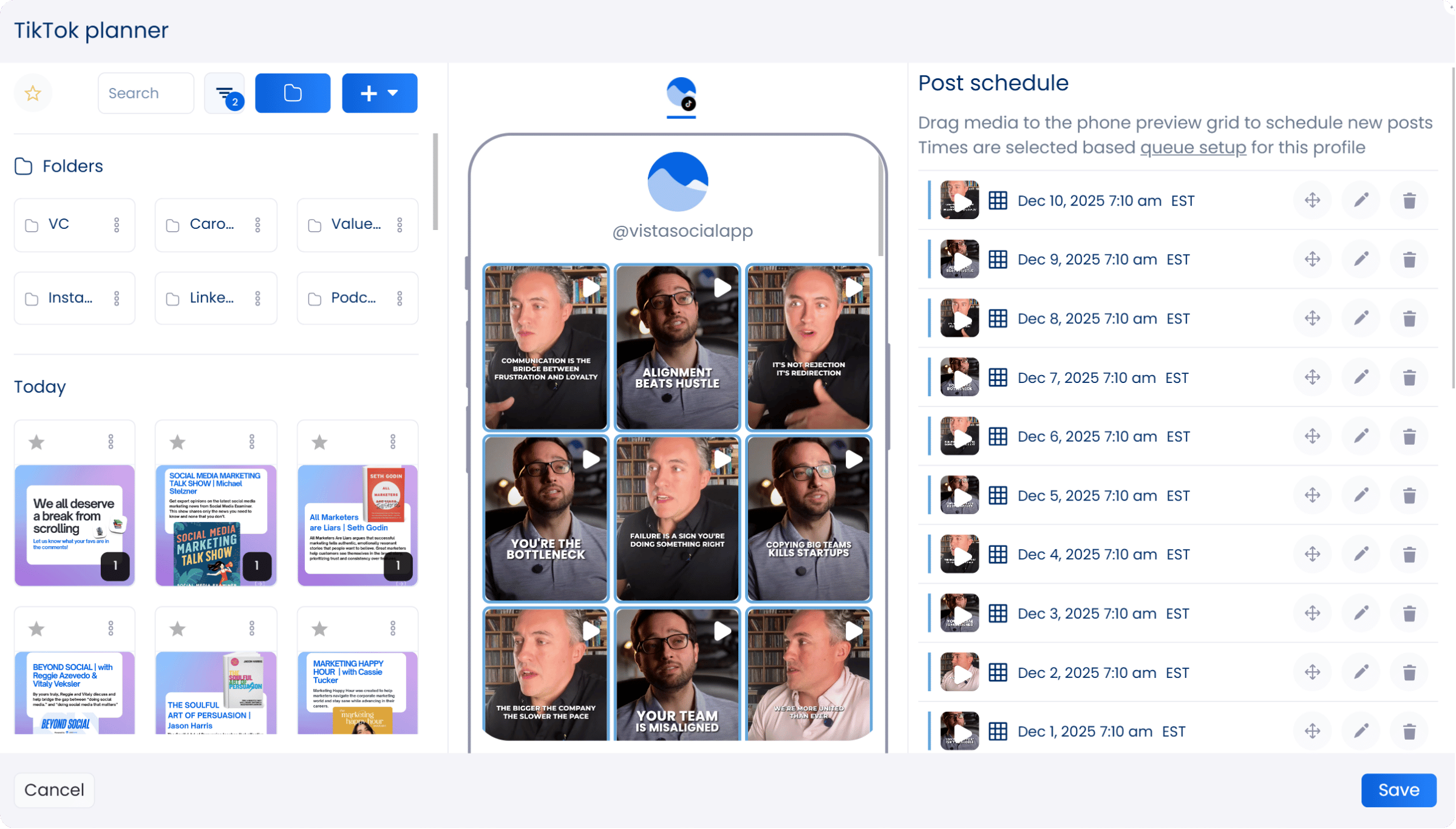Delete the Dec 5, 2025 scheduled post

coord(1409,495)
